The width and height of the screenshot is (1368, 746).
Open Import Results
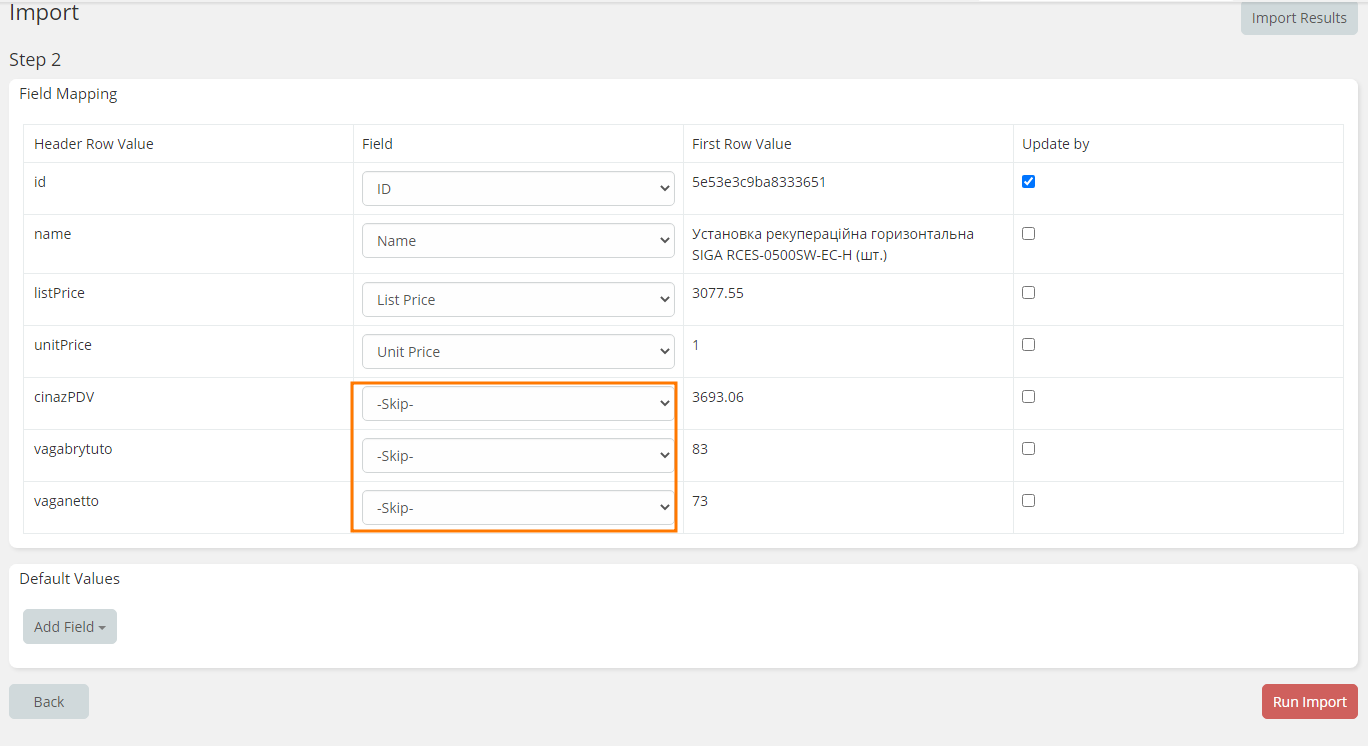pyautogui.click(x=1298, y=18)
